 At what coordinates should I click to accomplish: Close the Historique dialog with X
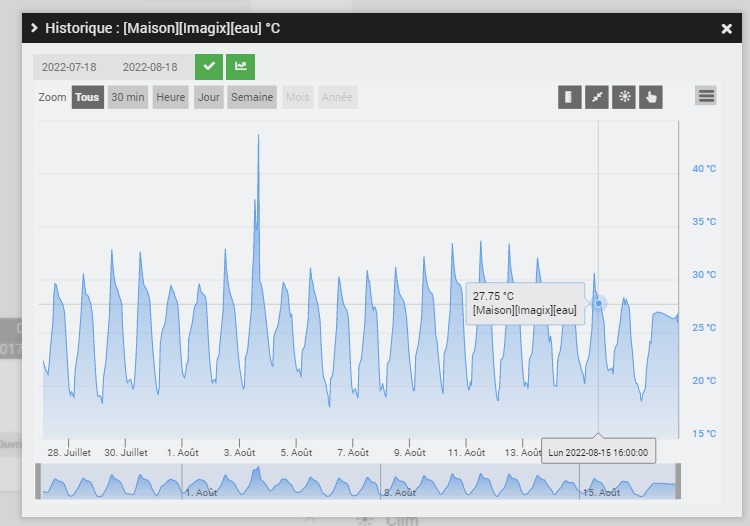pos(727,29)
